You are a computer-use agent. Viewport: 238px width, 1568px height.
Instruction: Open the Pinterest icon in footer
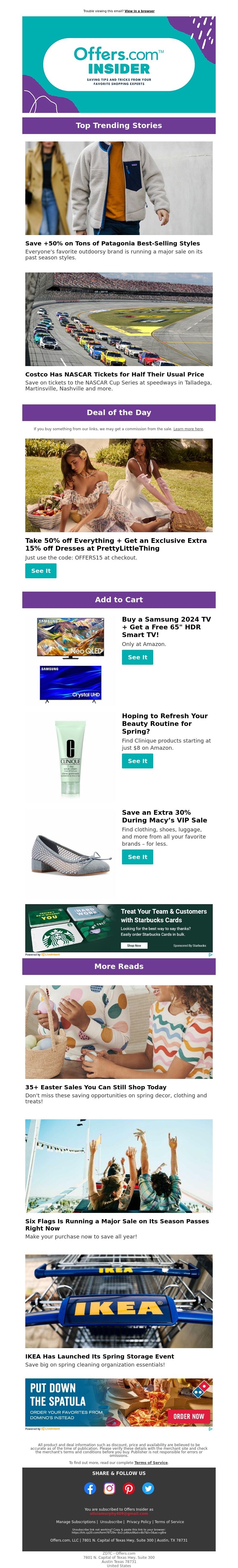click(x=129, y=1488)
